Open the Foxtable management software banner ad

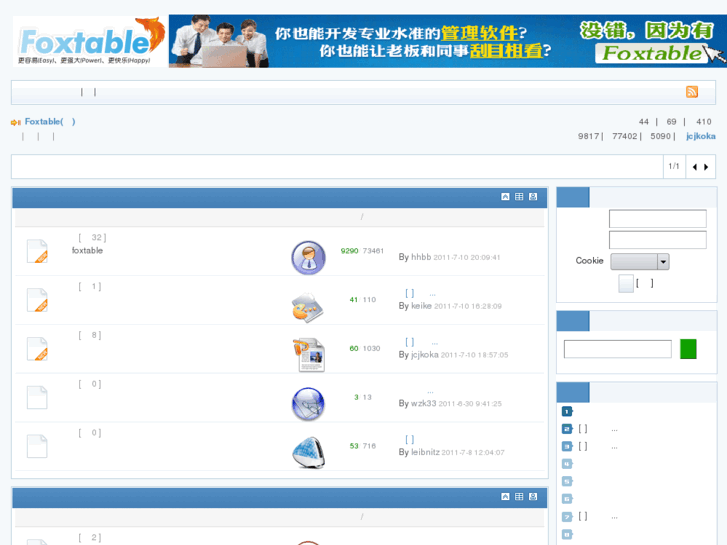point(447,41)
